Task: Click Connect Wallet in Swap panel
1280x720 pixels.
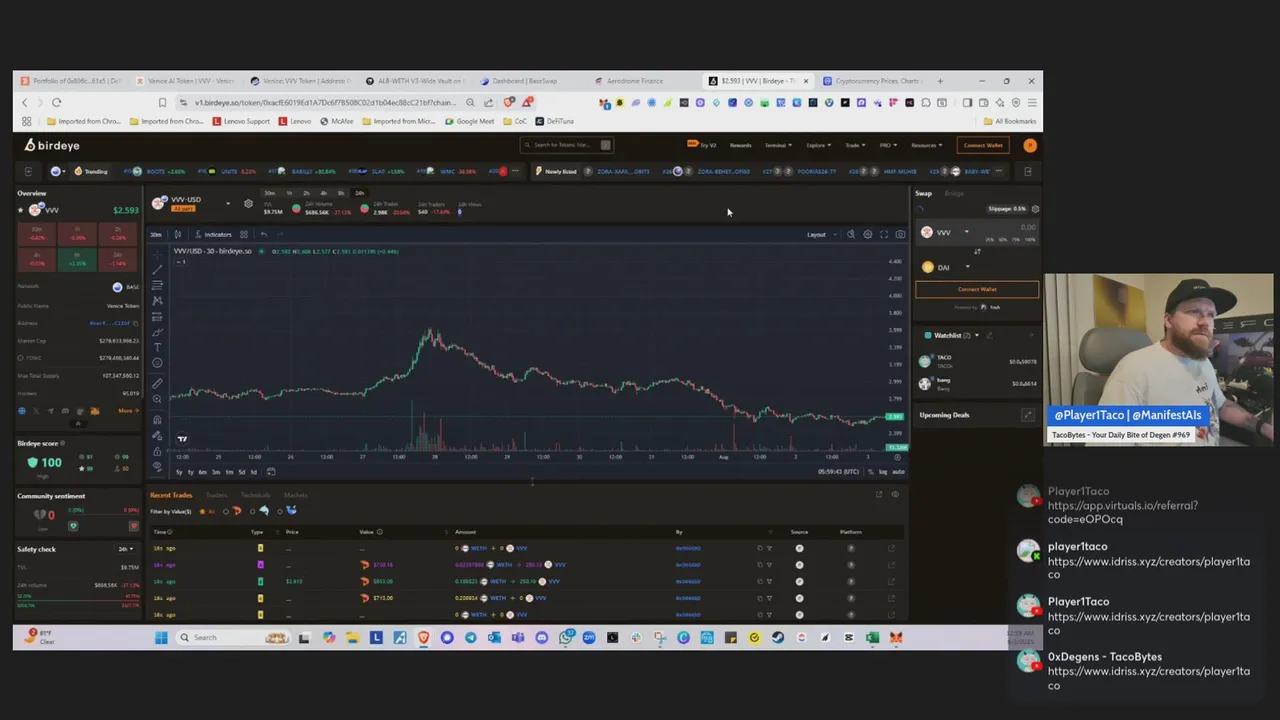Action: [977, 290]
